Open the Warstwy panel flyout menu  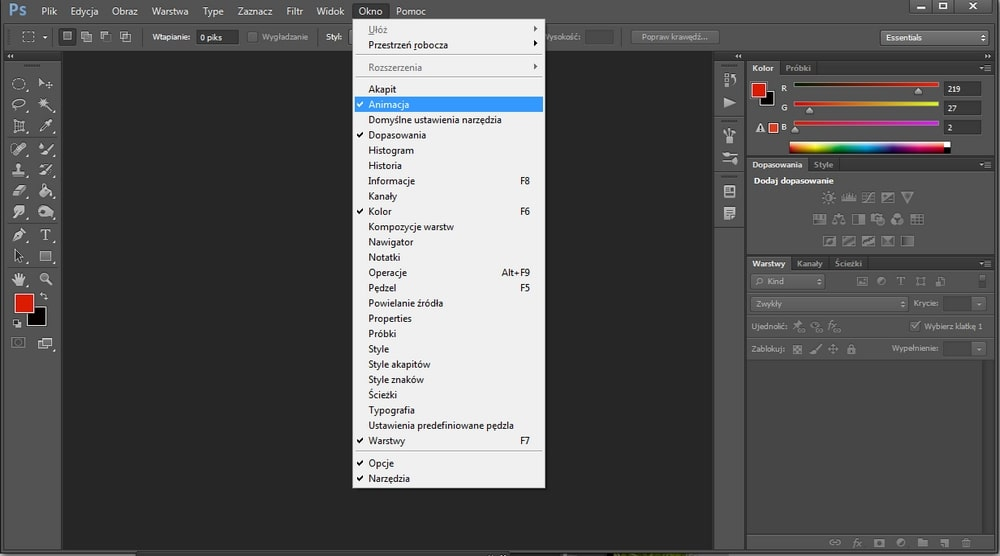coord(985,263)
